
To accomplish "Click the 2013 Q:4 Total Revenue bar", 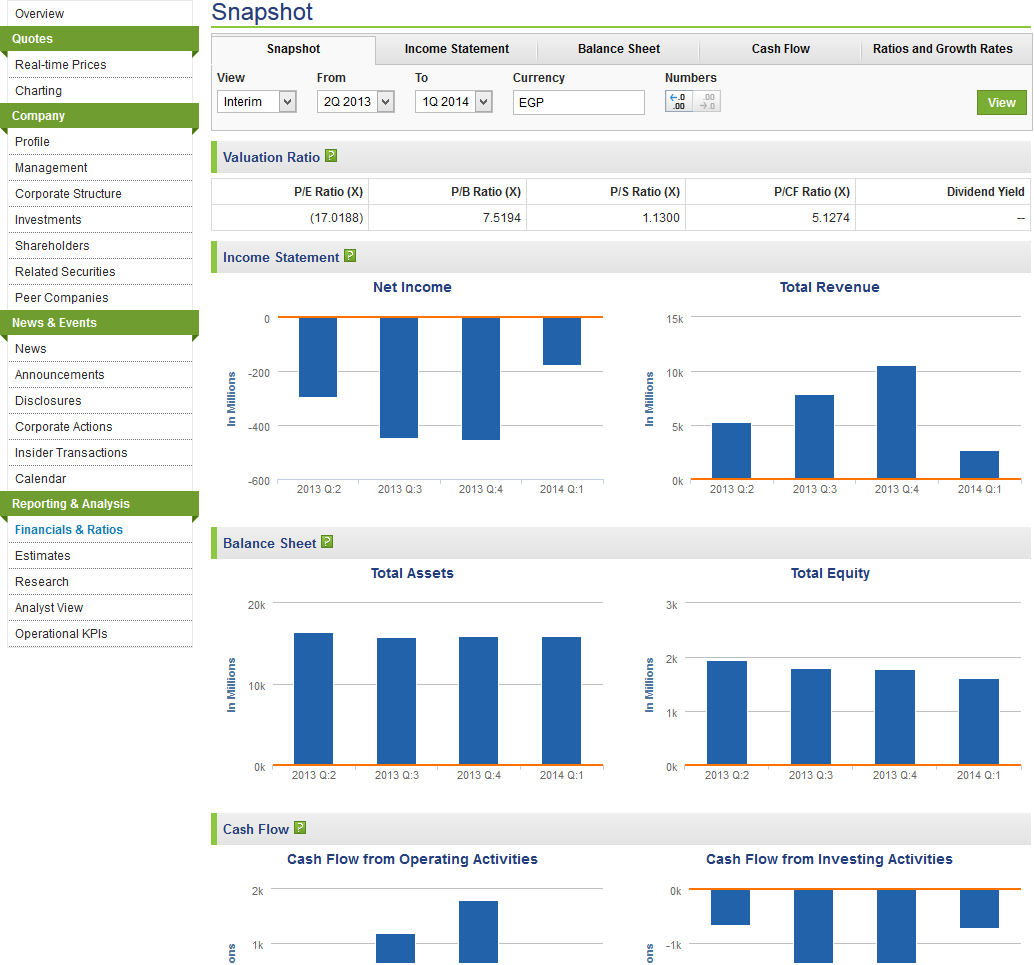I will pos(896,422).
